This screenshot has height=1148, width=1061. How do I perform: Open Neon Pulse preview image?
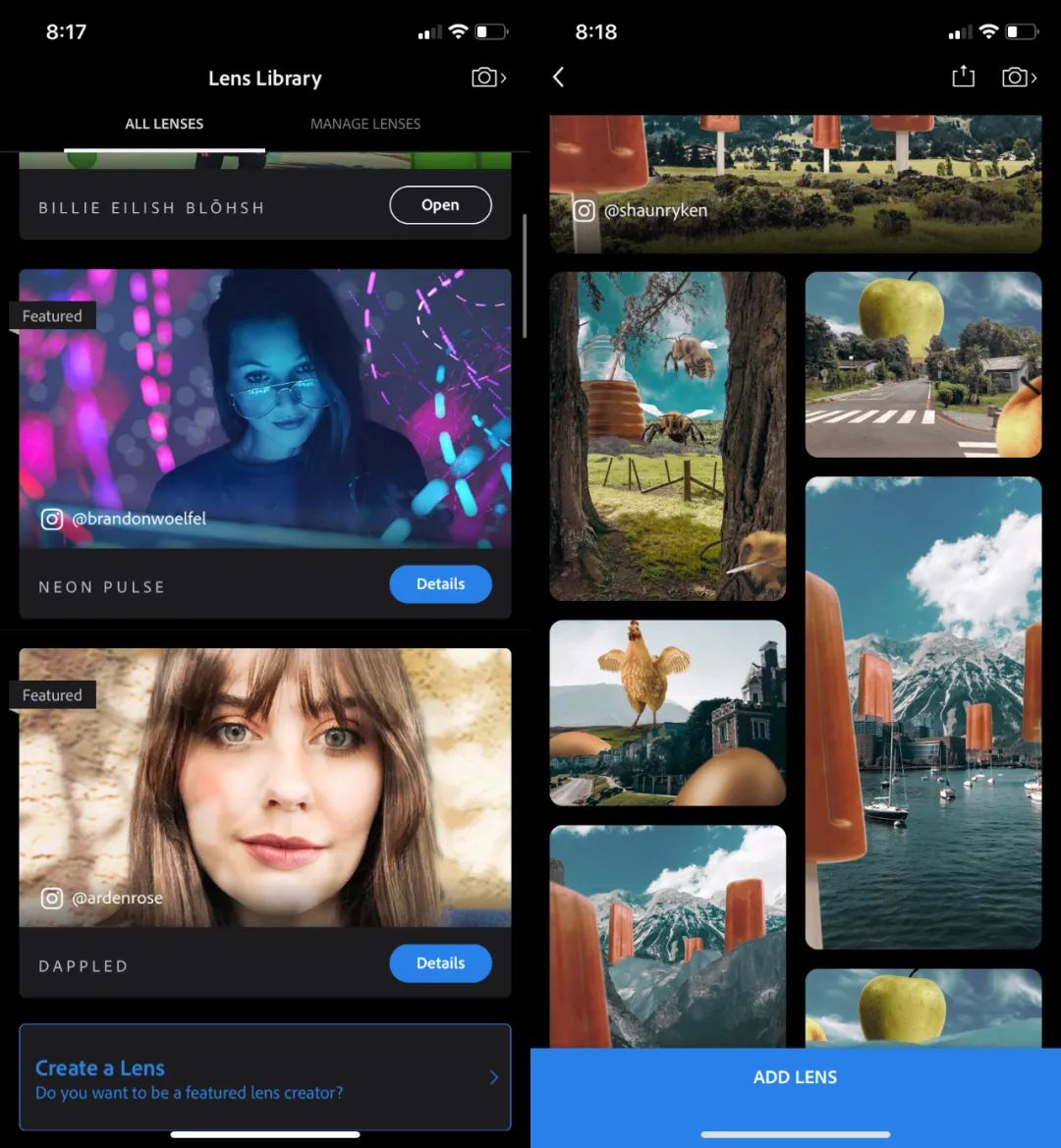point(265,409)
